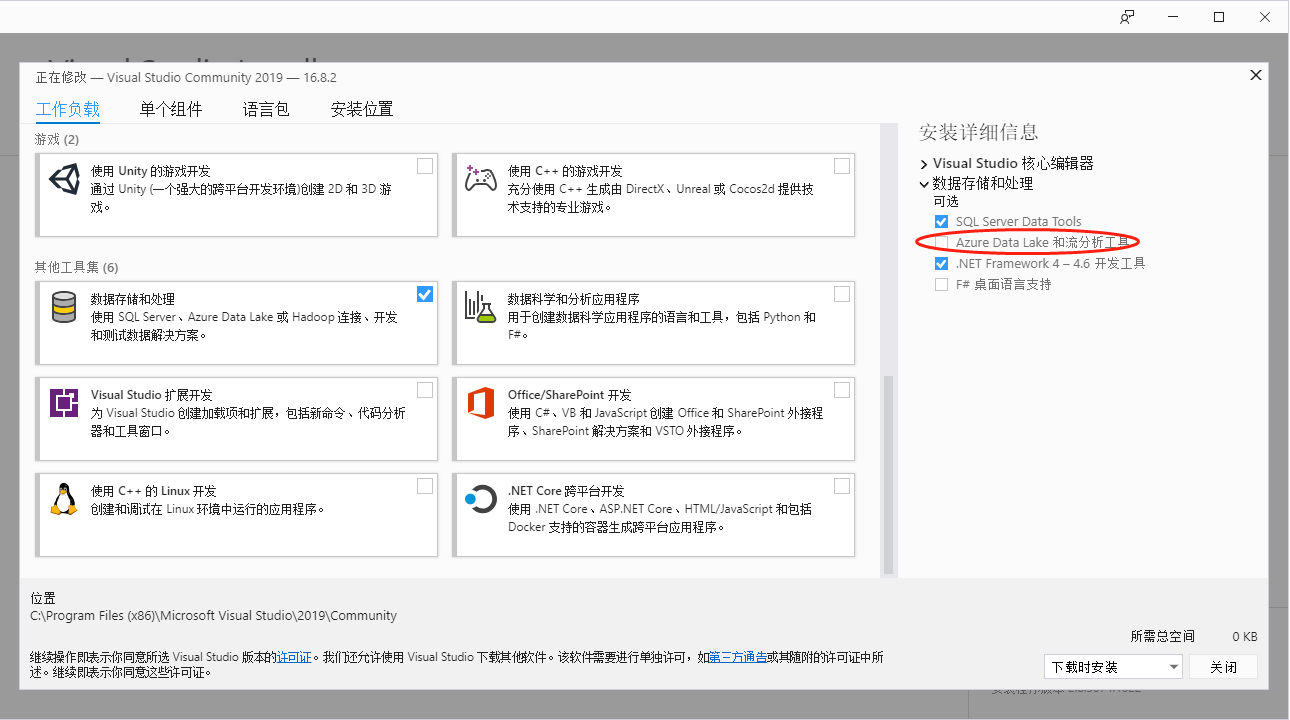Check the Linux development with C++ workload

(425, 486)
